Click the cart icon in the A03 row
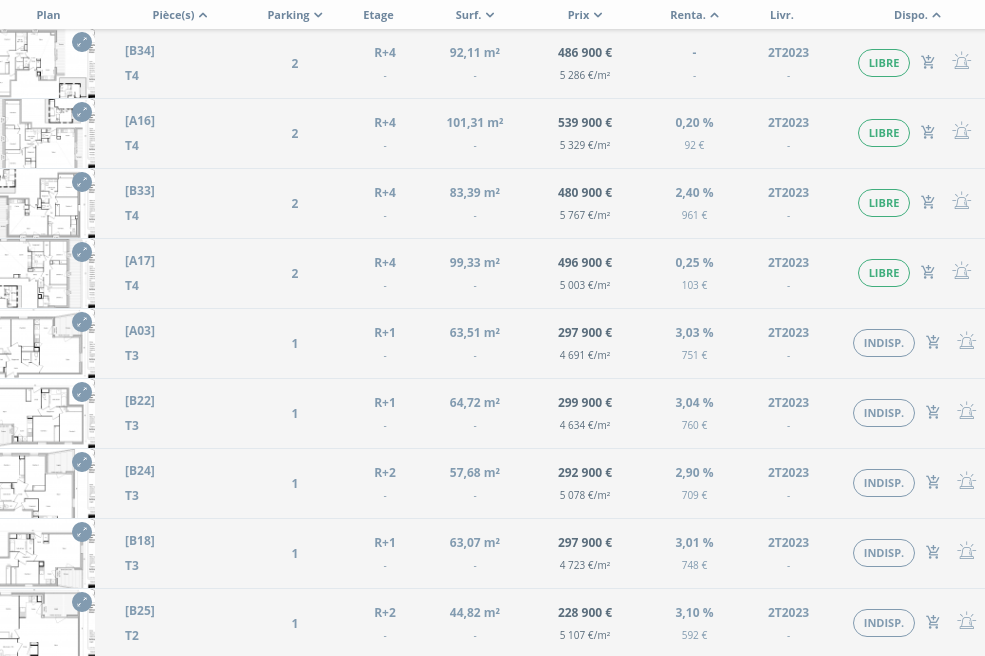 [x=933, y=343]
